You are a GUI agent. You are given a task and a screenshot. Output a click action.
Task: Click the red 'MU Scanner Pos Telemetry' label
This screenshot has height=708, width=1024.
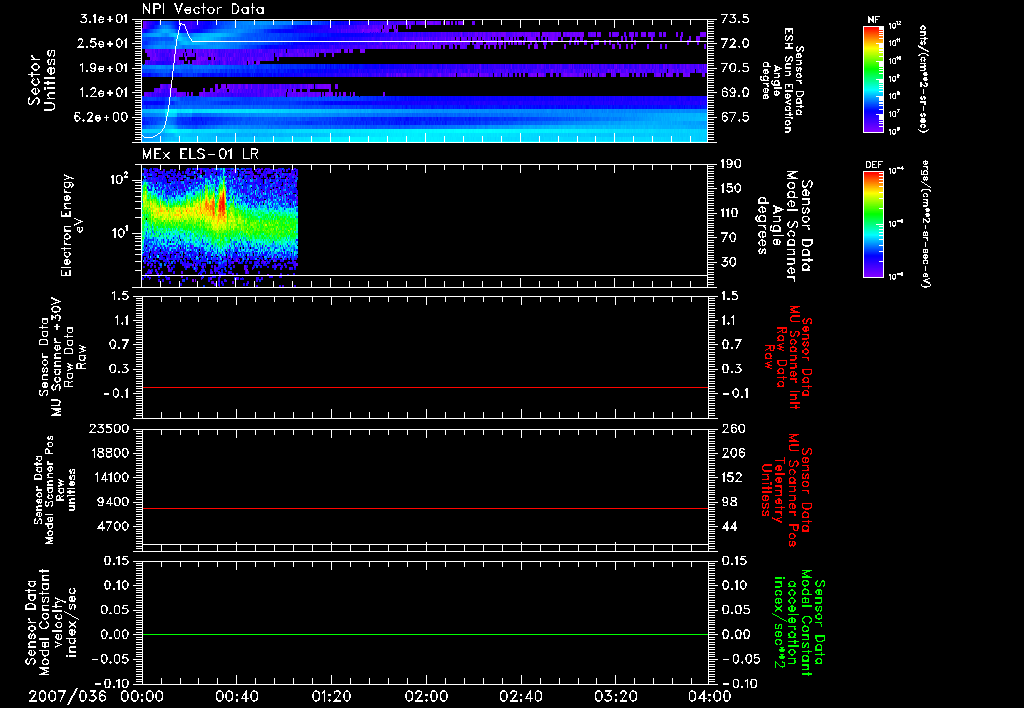785,490
